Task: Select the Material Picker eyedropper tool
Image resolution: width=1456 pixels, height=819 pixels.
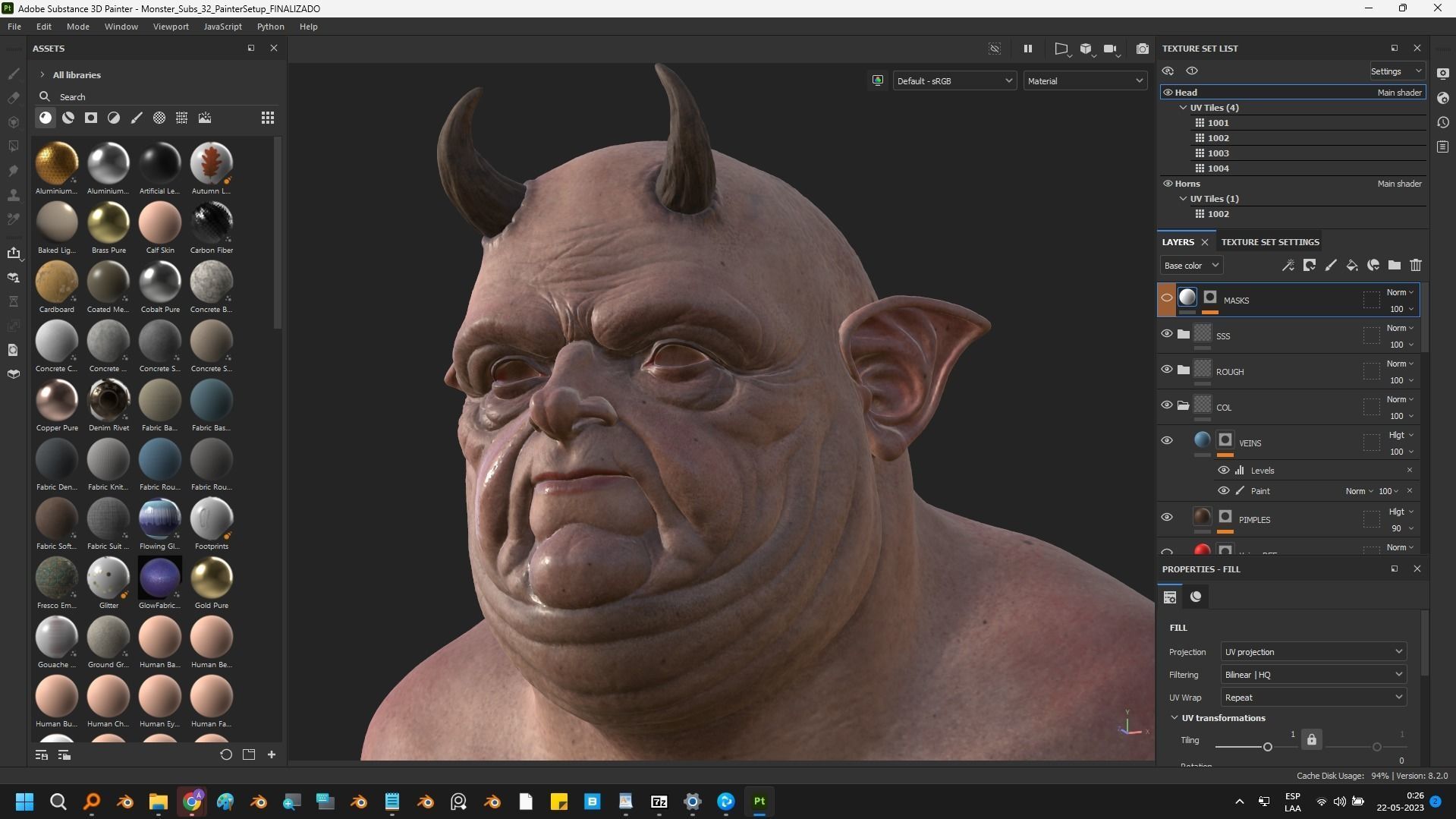Action: point(14,219)
